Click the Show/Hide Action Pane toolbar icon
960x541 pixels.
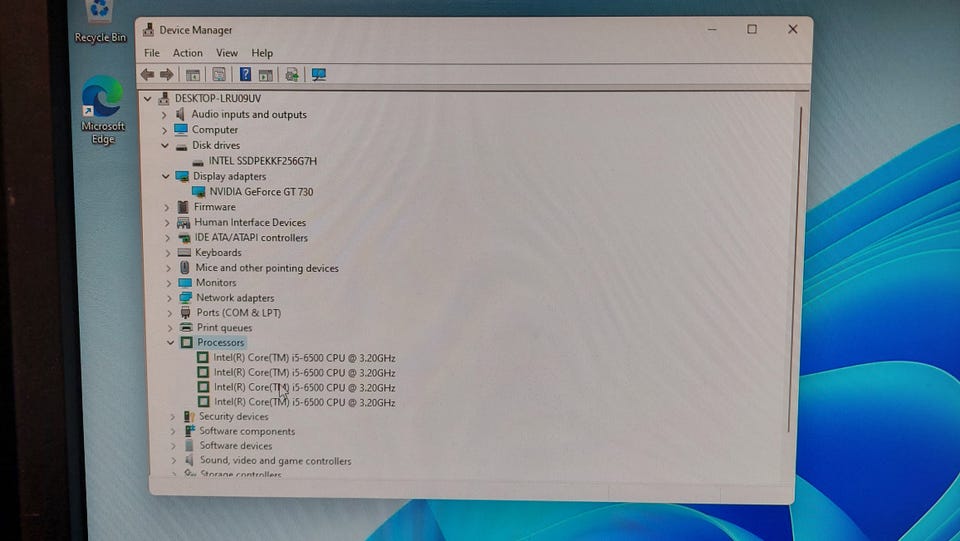[x=266, y=75]
